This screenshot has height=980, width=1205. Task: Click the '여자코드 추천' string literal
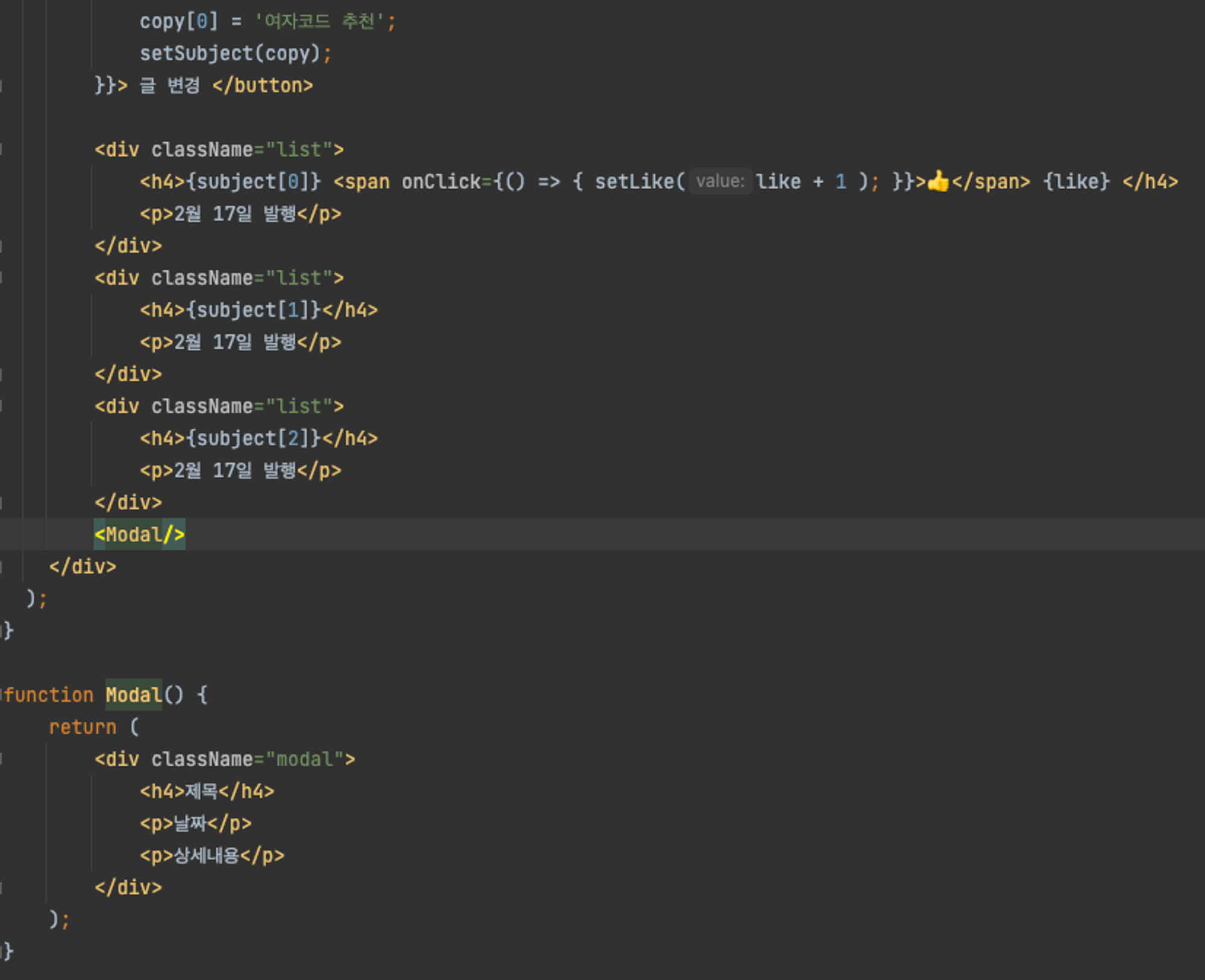(319, 22)
